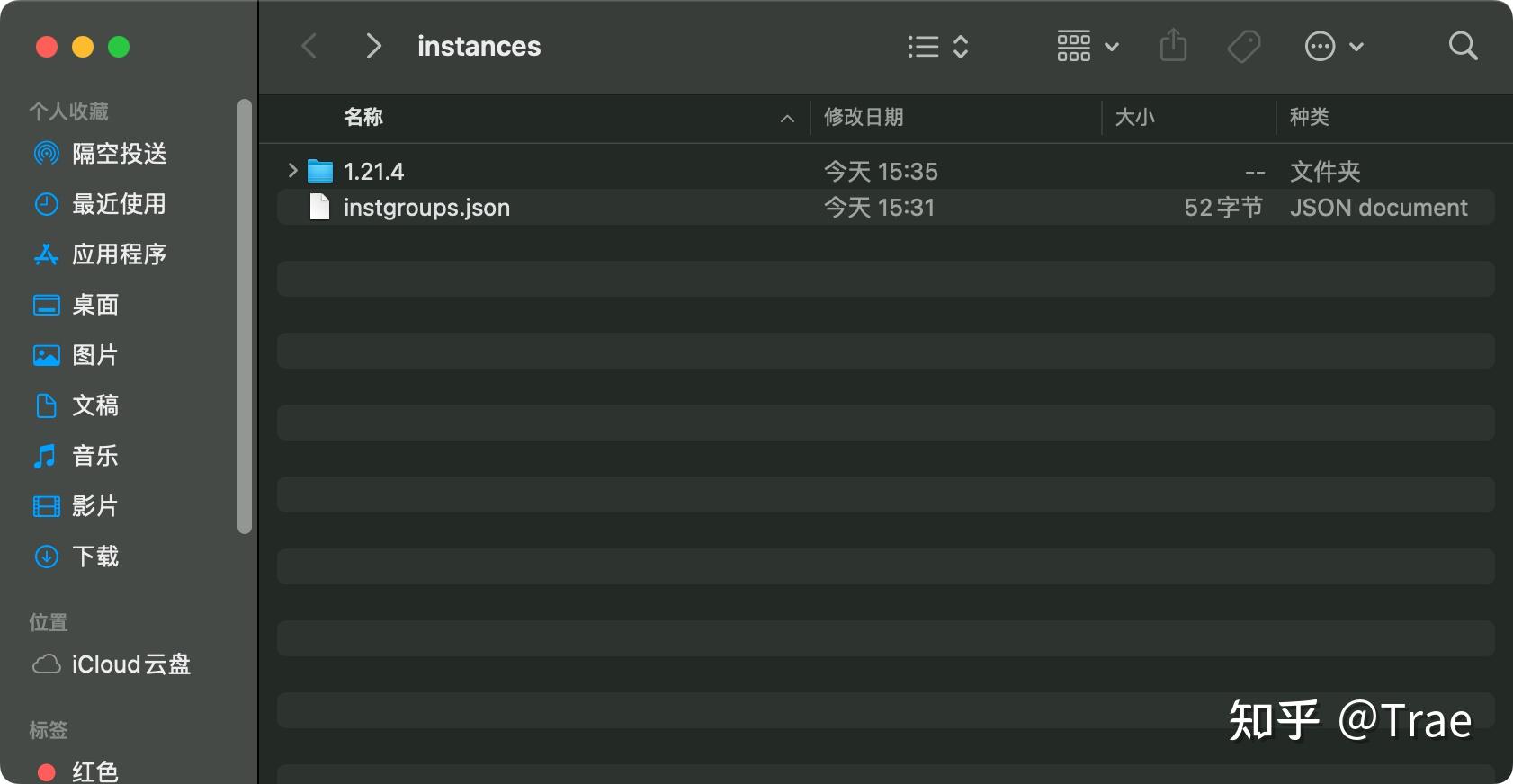Viewport: 1513px width, 784px height.
Task: Open the grouping options dropdown
Action: coord(1087,46)
